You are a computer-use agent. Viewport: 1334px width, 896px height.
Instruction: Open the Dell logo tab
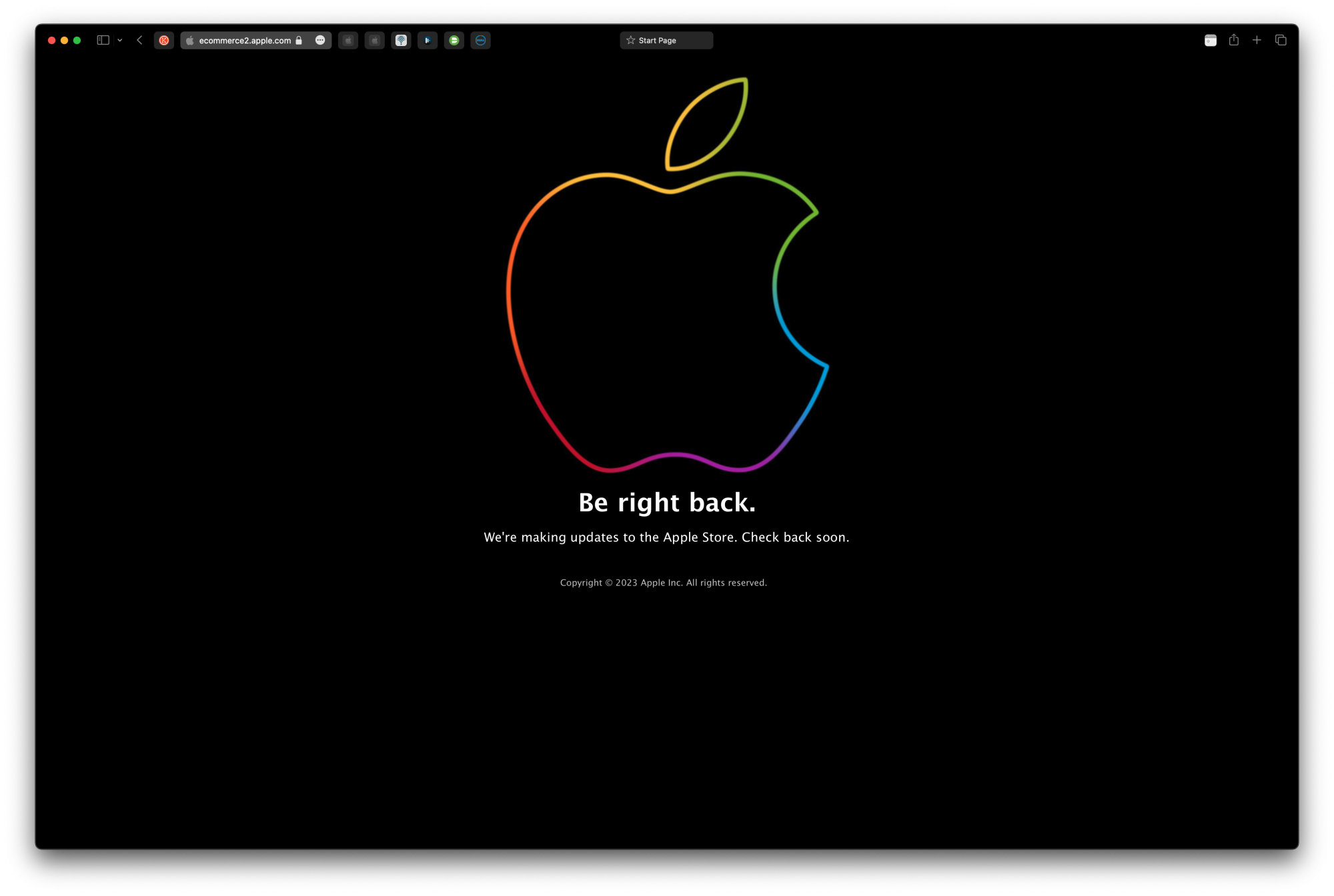480,41
